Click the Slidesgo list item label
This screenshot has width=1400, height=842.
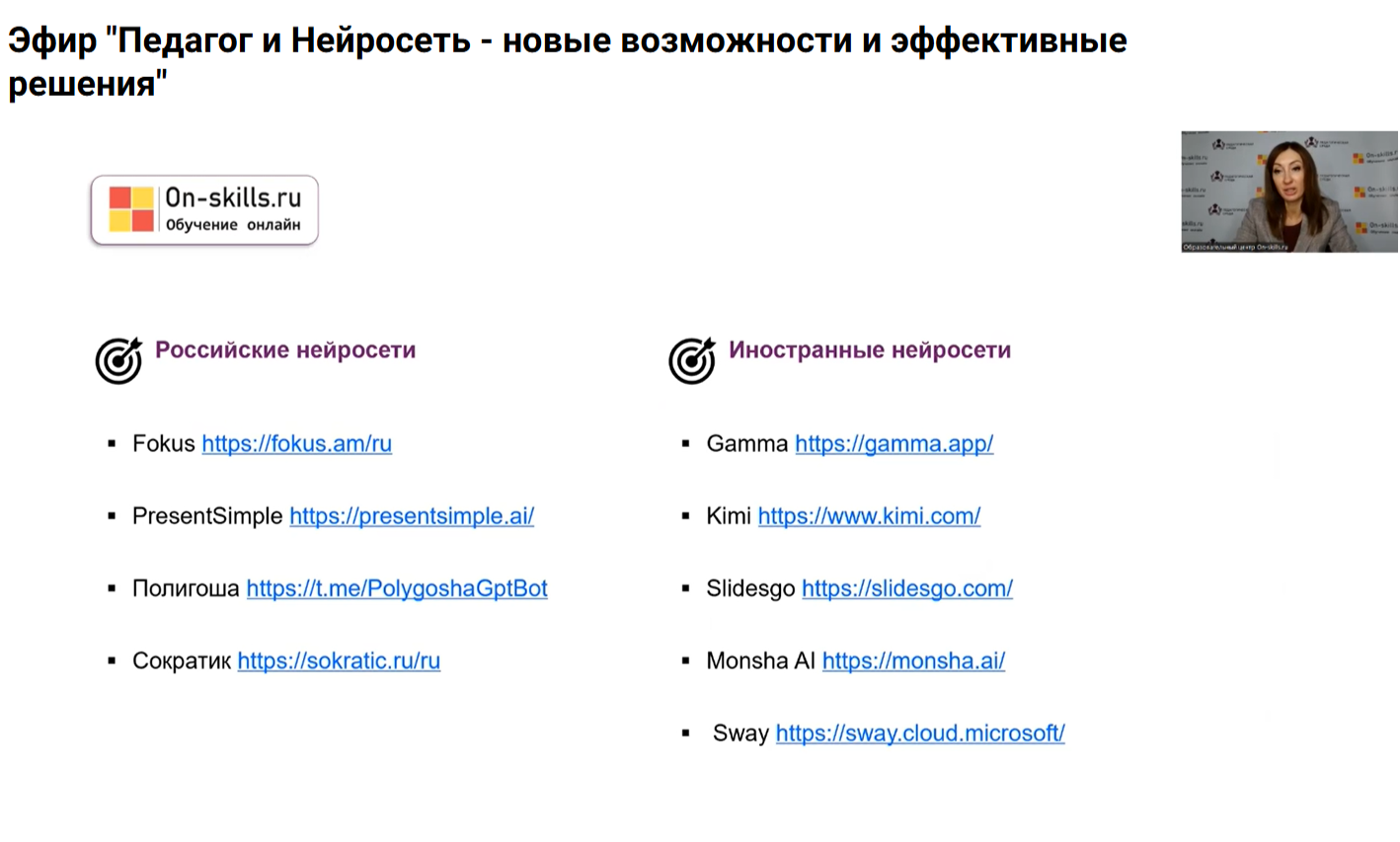tap(750, 588)
